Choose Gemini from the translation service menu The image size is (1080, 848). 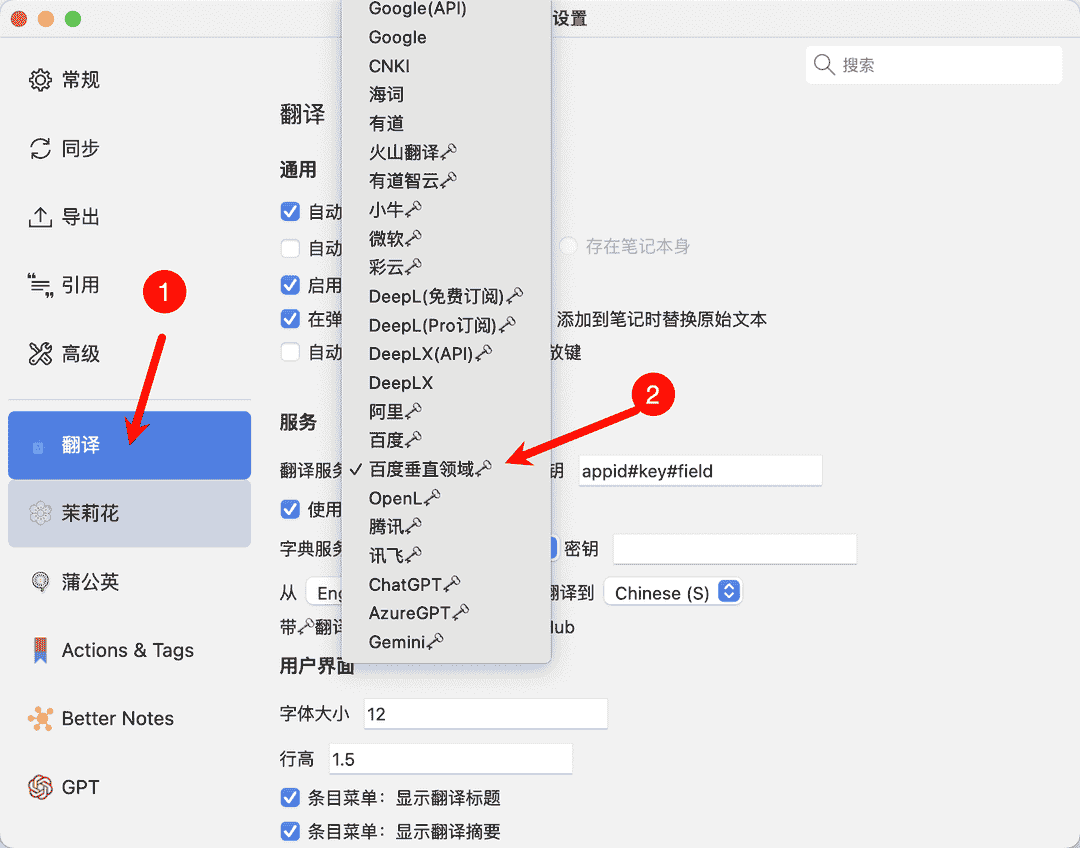pos(399,641)
